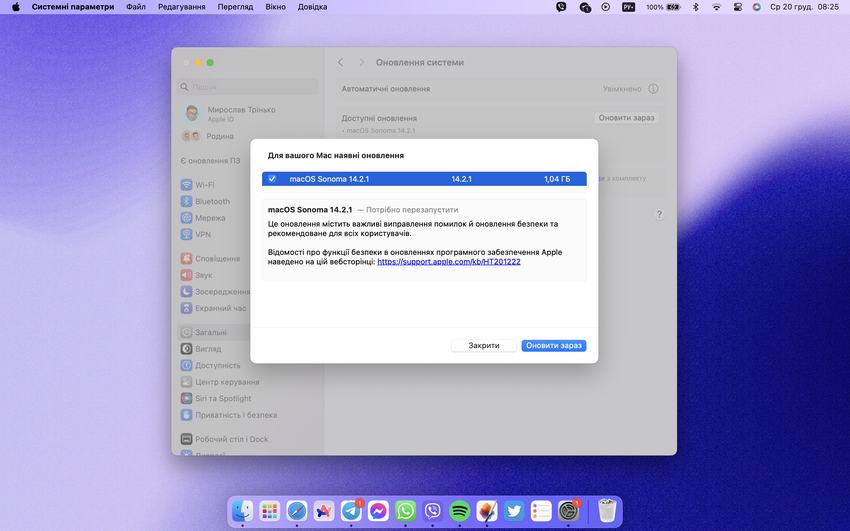Open Spotify in the Dock

[x=460, y=511]
